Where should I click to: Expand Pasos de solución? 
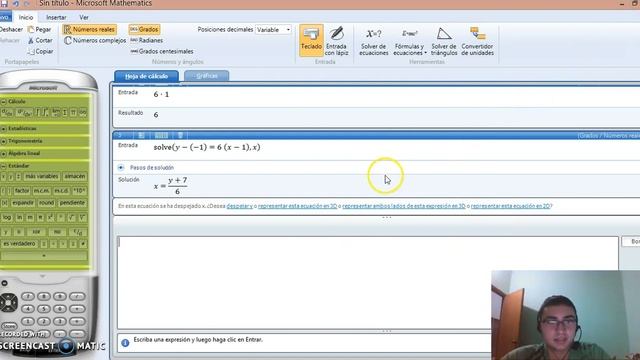[121, 167]
